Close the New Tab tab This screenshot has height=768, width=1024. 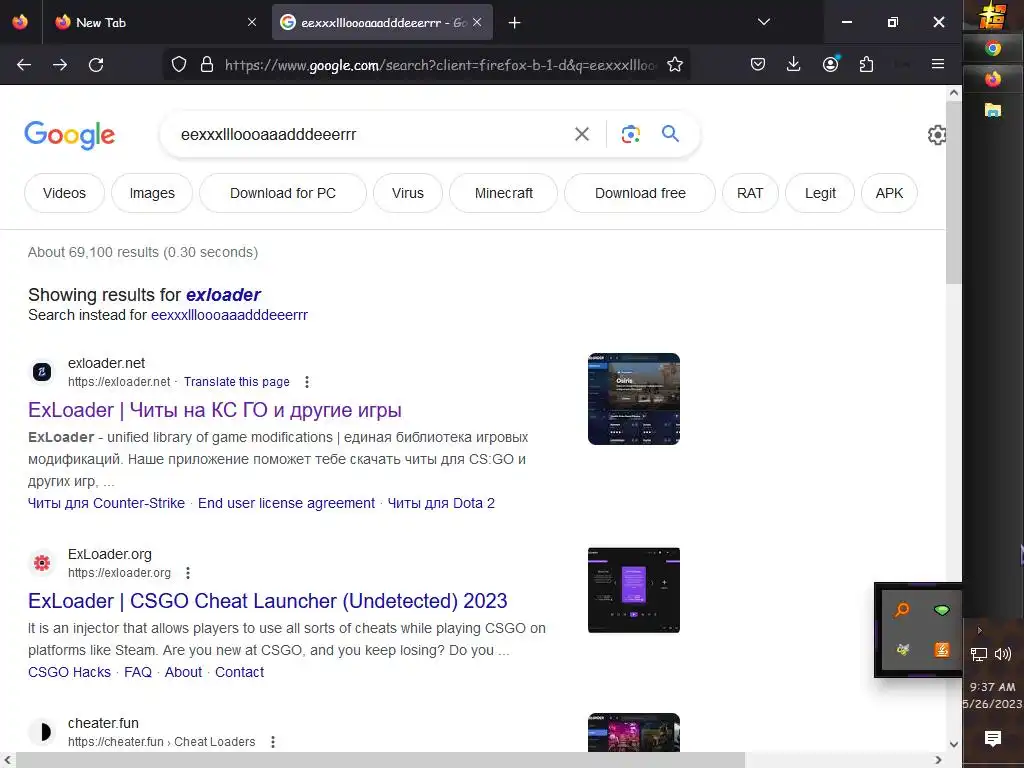[x=251, y=22]
